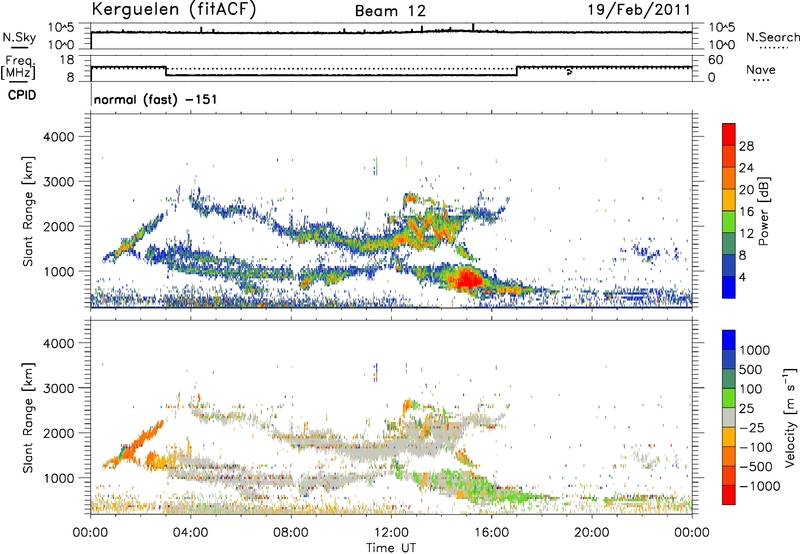Click the '2000' range tick of velocity panel
This screenshot has height=554, width=800.
click(x=58, y=433)
